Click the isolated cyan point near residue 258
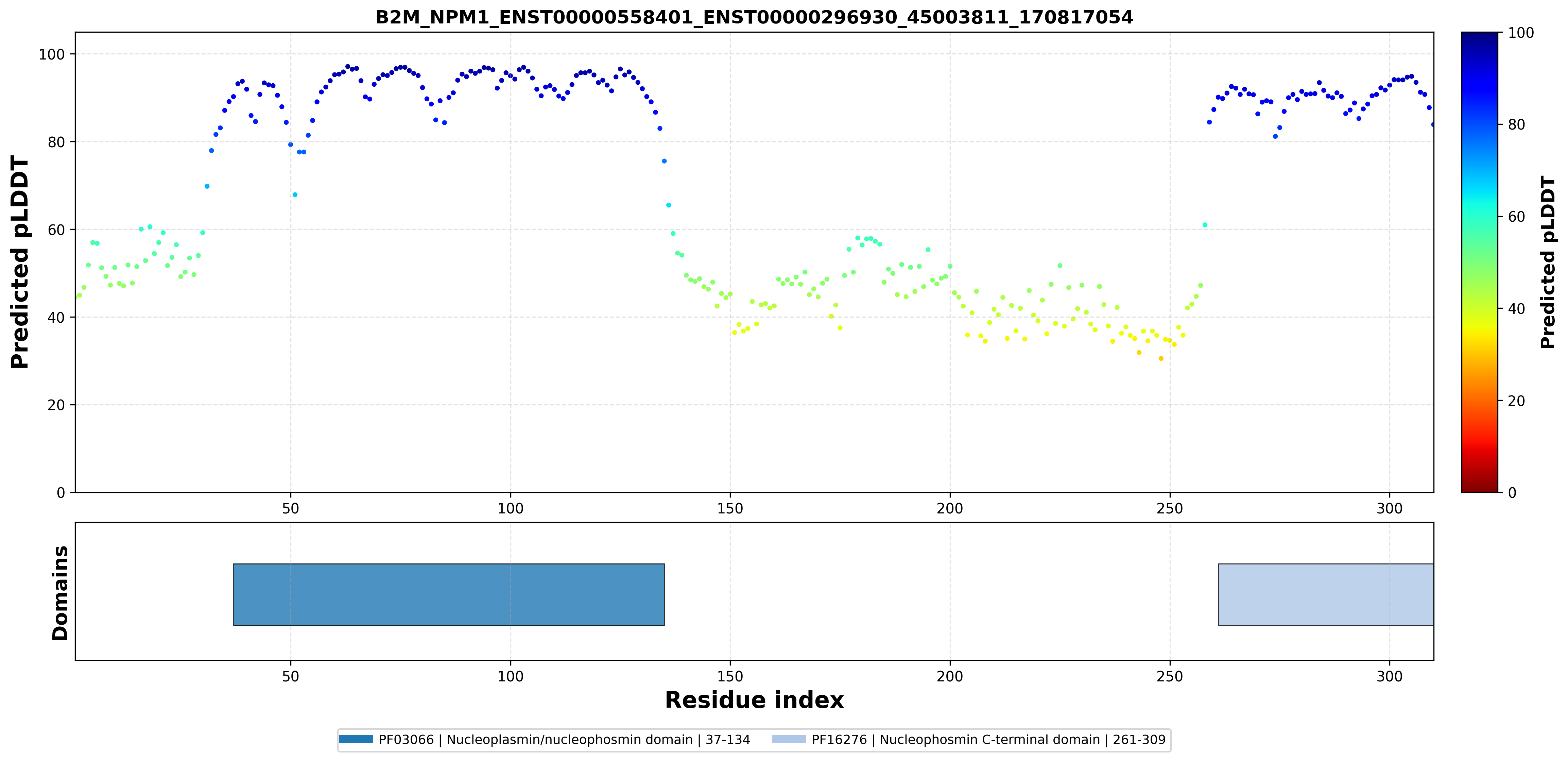Viewport: 1568px width, 762px height. [x=1205, y=225]
